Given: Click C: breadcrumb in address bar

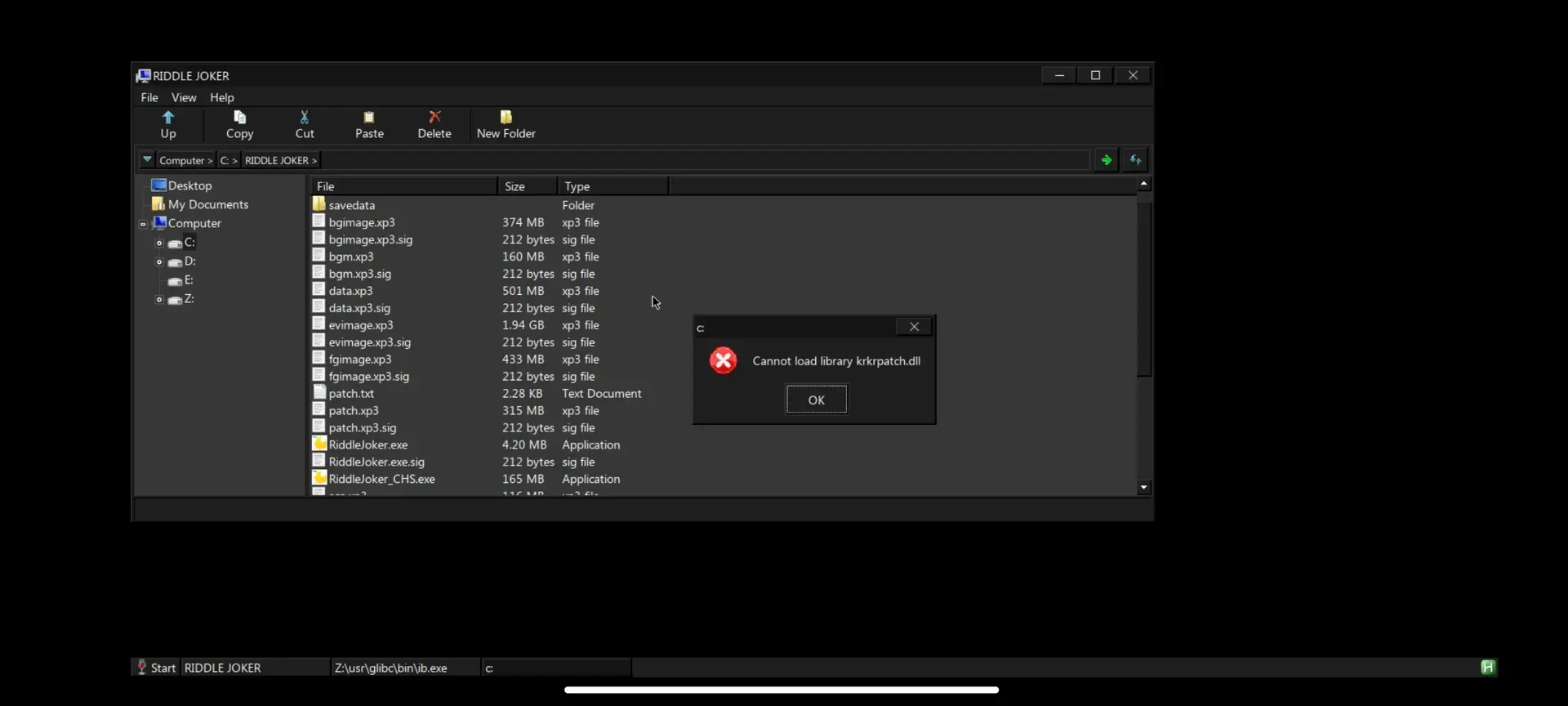Looking at the screenshot, I should 229,160.
